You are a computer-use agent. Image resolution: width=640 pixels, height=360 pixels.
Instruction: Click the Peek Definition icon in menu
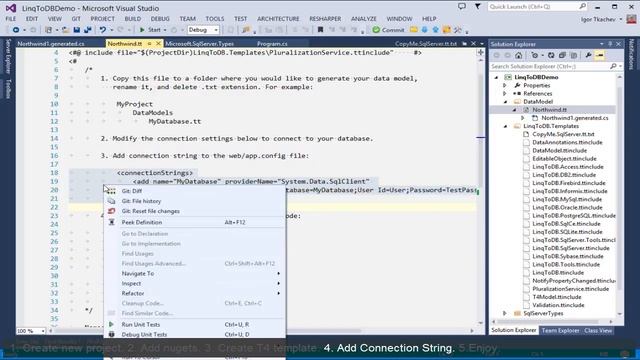click(x=111, y=222)
